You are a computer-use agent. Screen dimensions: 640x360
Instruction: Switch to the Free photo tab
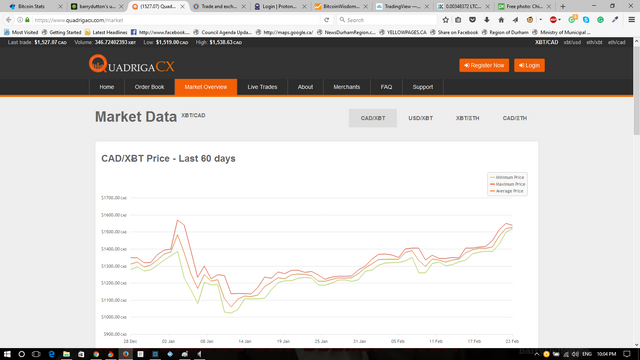(x=524, y=7)
